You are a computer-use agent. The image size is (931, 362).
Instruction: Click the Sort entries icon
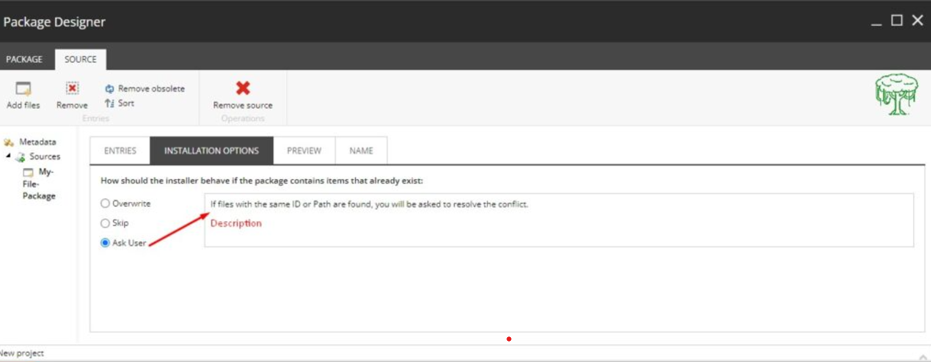[x=109, y=103]
